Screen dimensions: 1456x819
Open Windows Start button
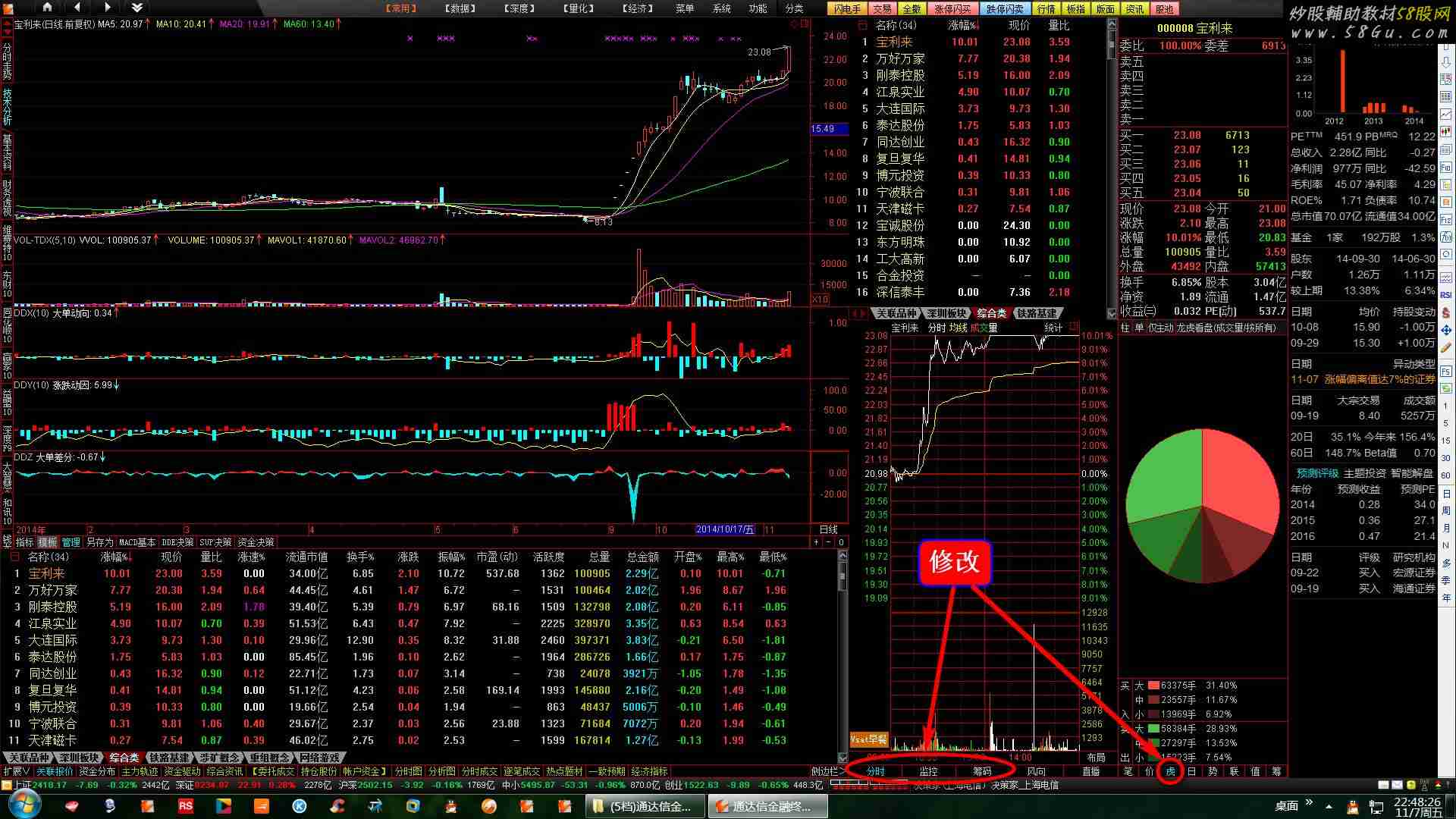click(x=25, y=805)
